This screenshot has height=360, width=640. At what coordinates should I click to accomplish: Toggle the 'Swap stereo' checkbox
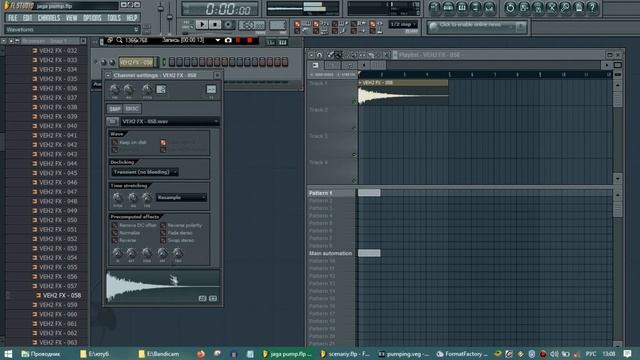click(x=163, y=240)
